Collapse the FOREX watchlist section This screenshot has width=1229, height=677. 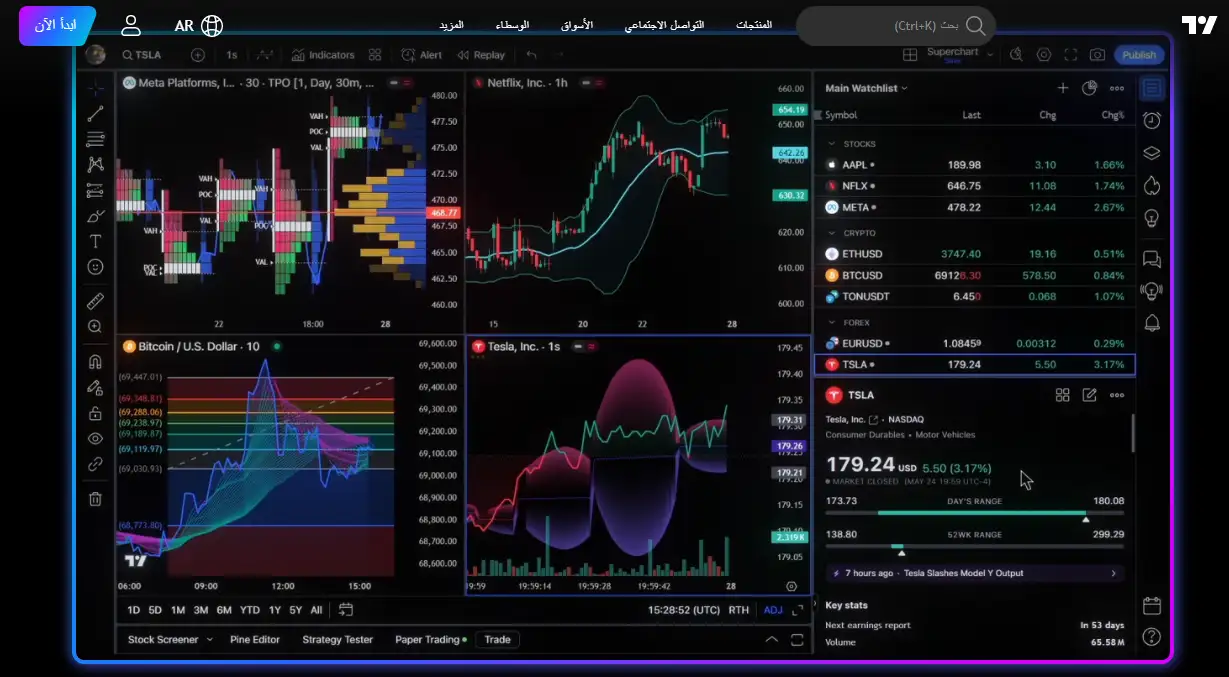point(831,322)
